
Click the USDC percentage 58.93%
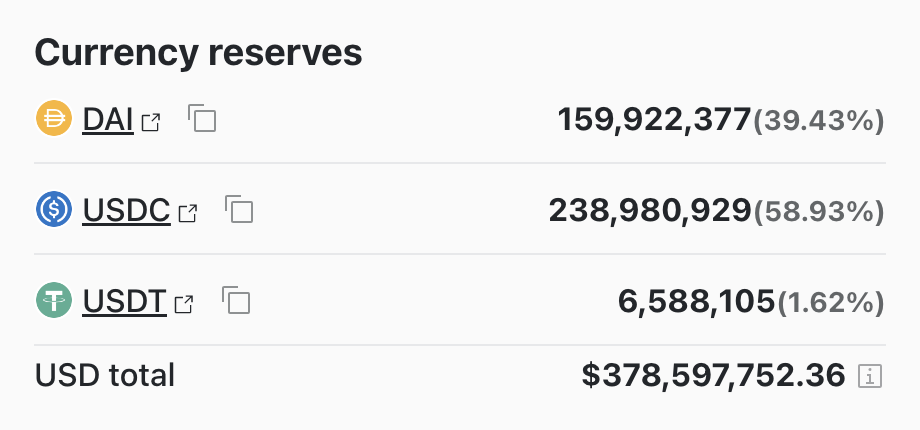(819, 212)
